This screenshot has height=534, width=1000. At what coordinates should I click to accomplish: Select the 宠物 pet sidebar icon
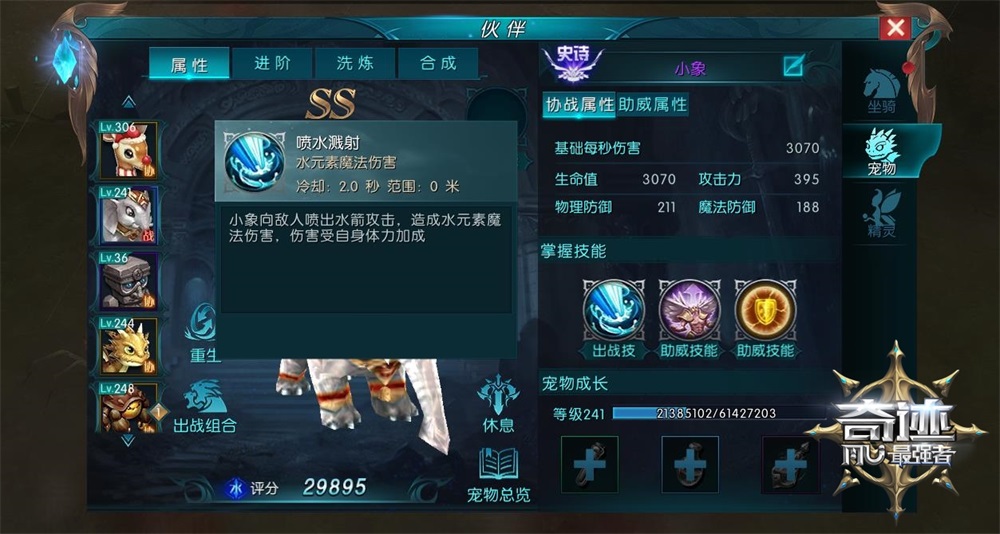point(882,152)
